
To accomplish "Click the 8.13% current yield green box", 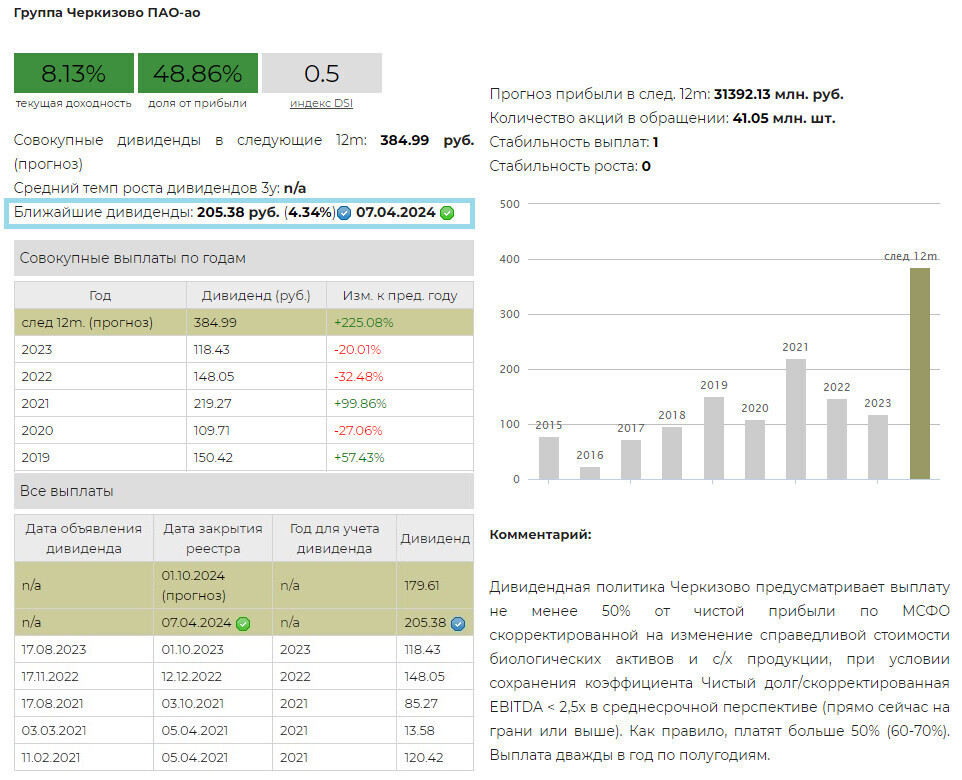I will tap(73, 73).
